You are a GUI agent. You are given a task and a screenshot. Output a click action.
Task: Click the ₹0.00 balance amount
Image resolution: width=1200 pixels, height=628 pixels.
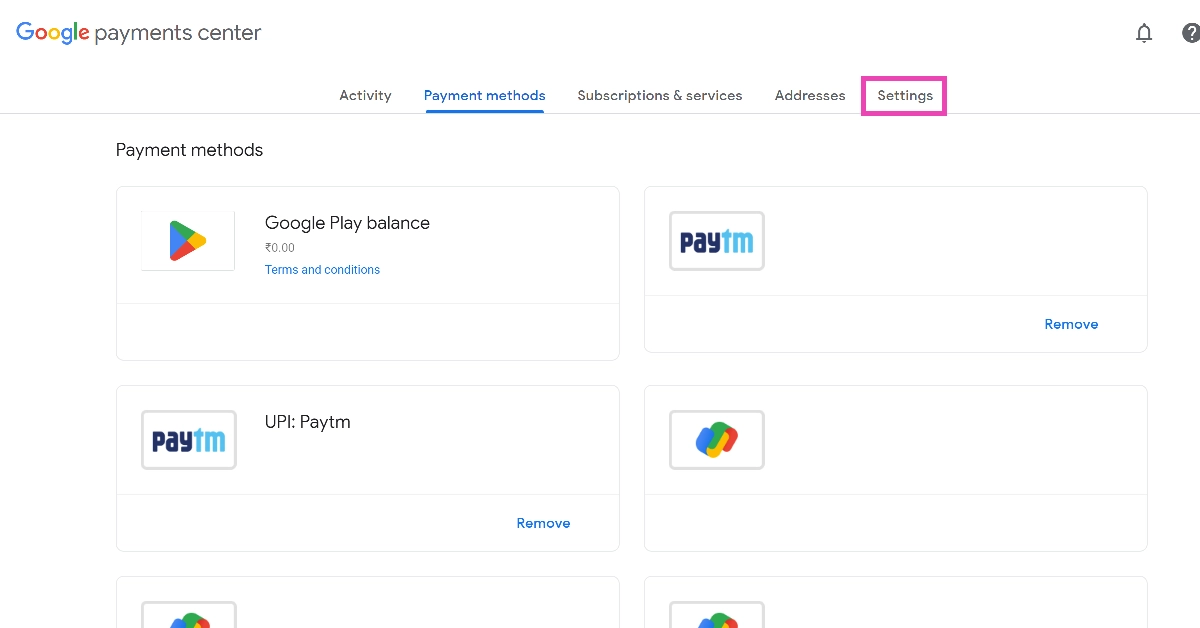(280, 248)
